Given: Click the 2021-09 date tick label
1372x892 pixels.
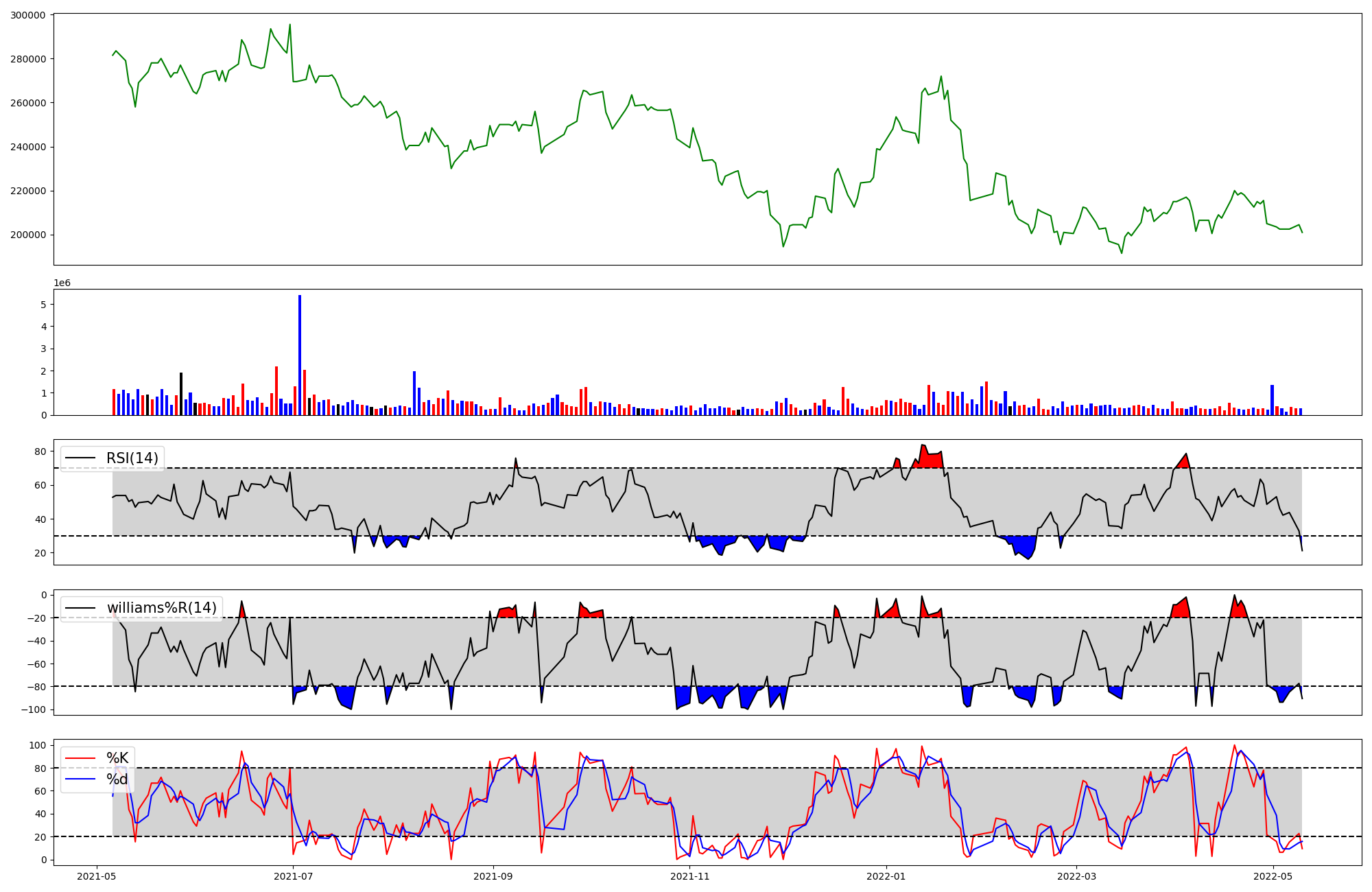Looking at the screenshot, I should 493,876.
